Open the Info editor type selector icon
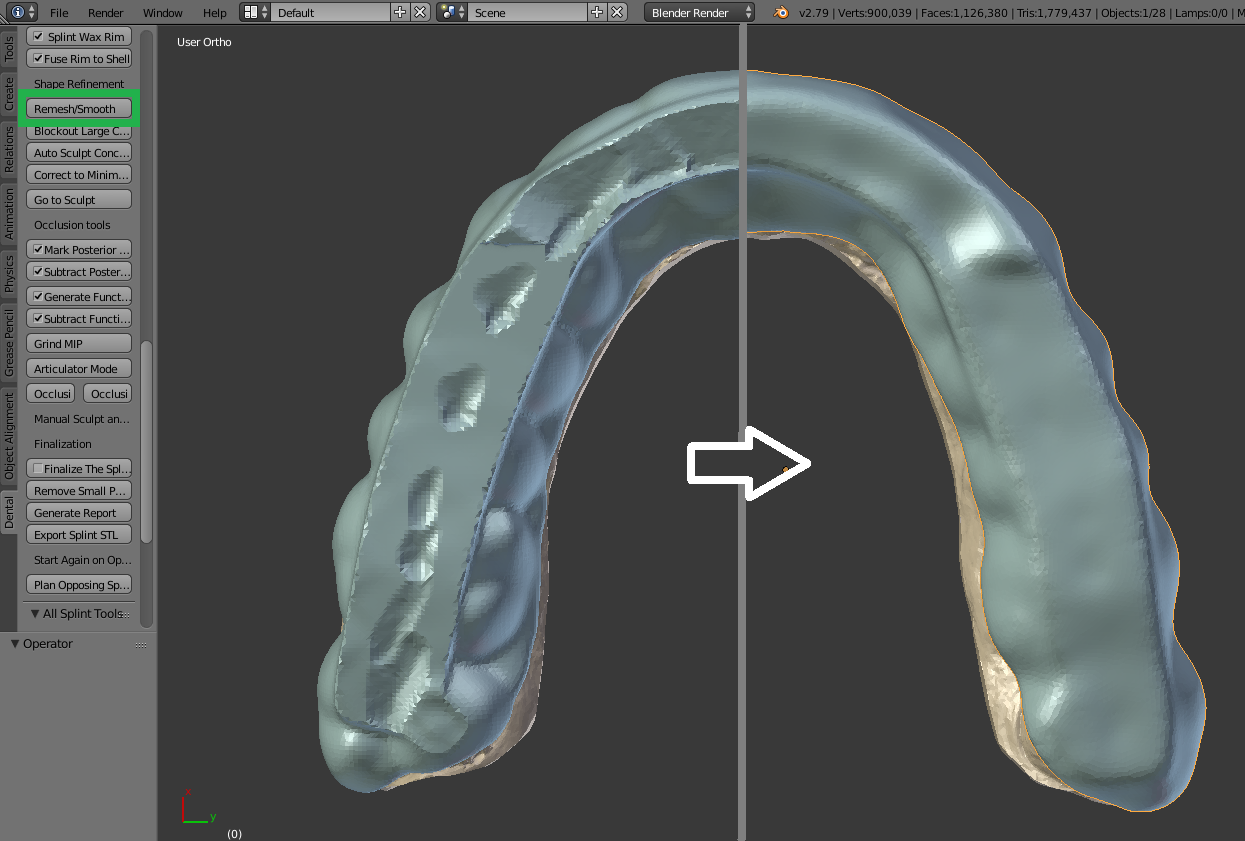 [24, 13]
